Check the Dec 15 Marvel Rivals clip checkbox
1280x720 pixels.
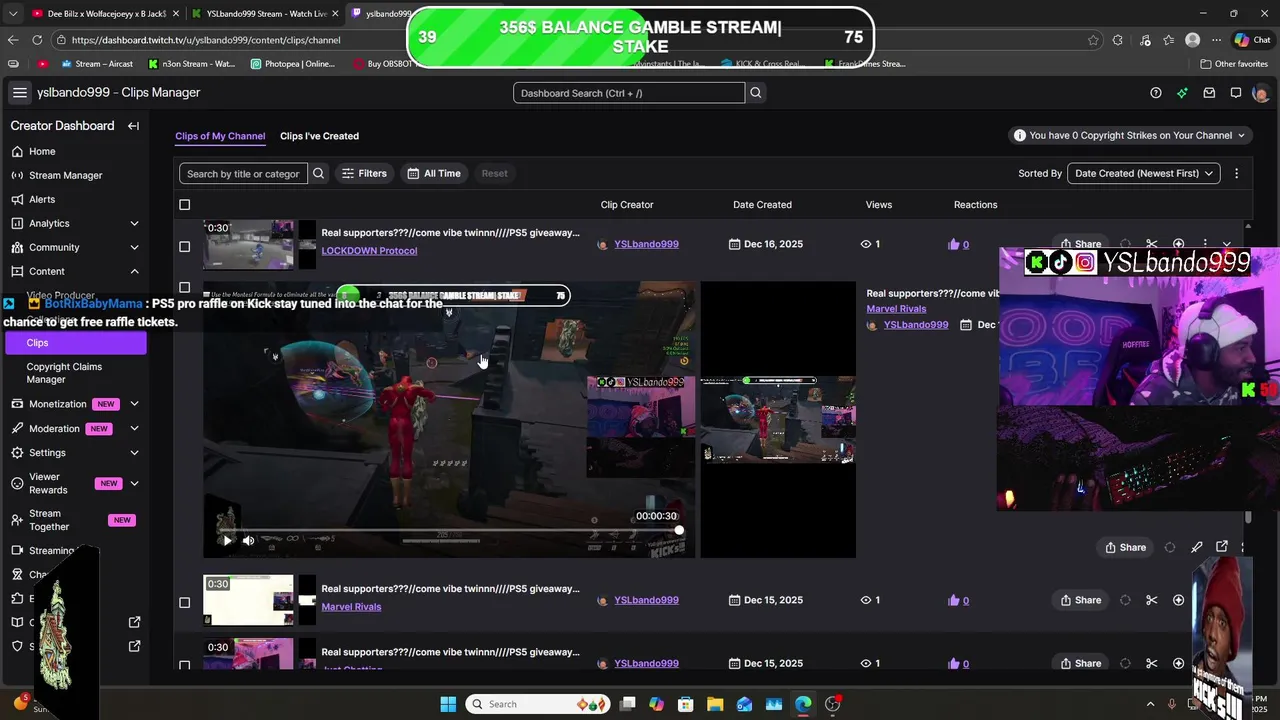[x=184, y=602]
